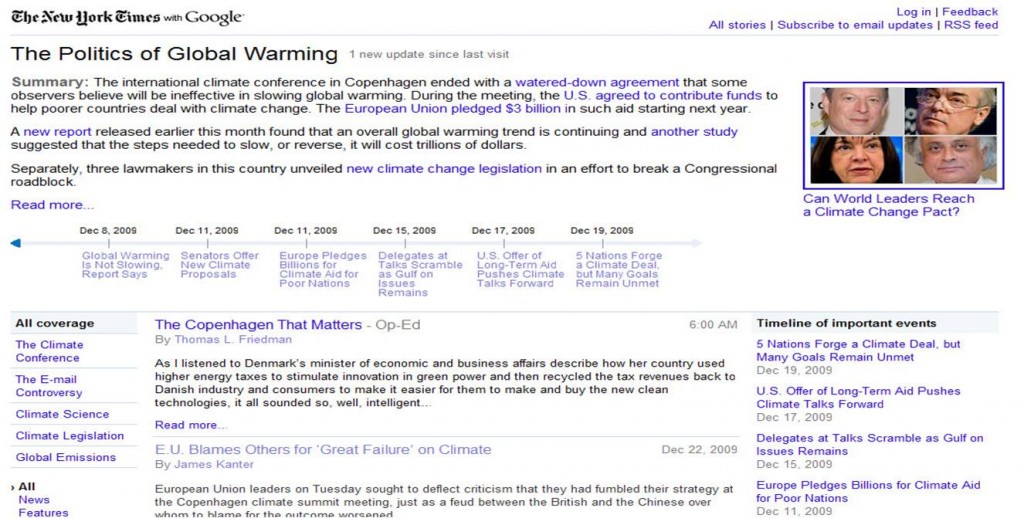1024x518 pixels.
Task: Open Delegates at Talks Scramble timeline entry under the bar
Action: 420,274
